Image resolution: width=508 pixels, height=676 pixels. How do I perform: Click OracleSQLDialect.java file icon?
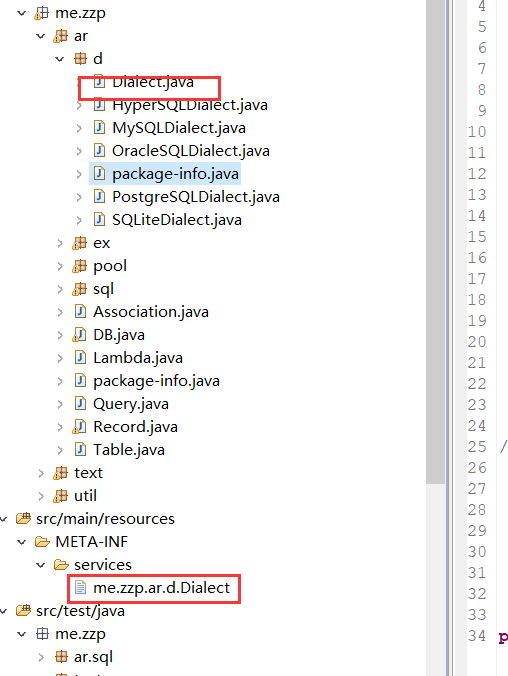tap(99, 150)
